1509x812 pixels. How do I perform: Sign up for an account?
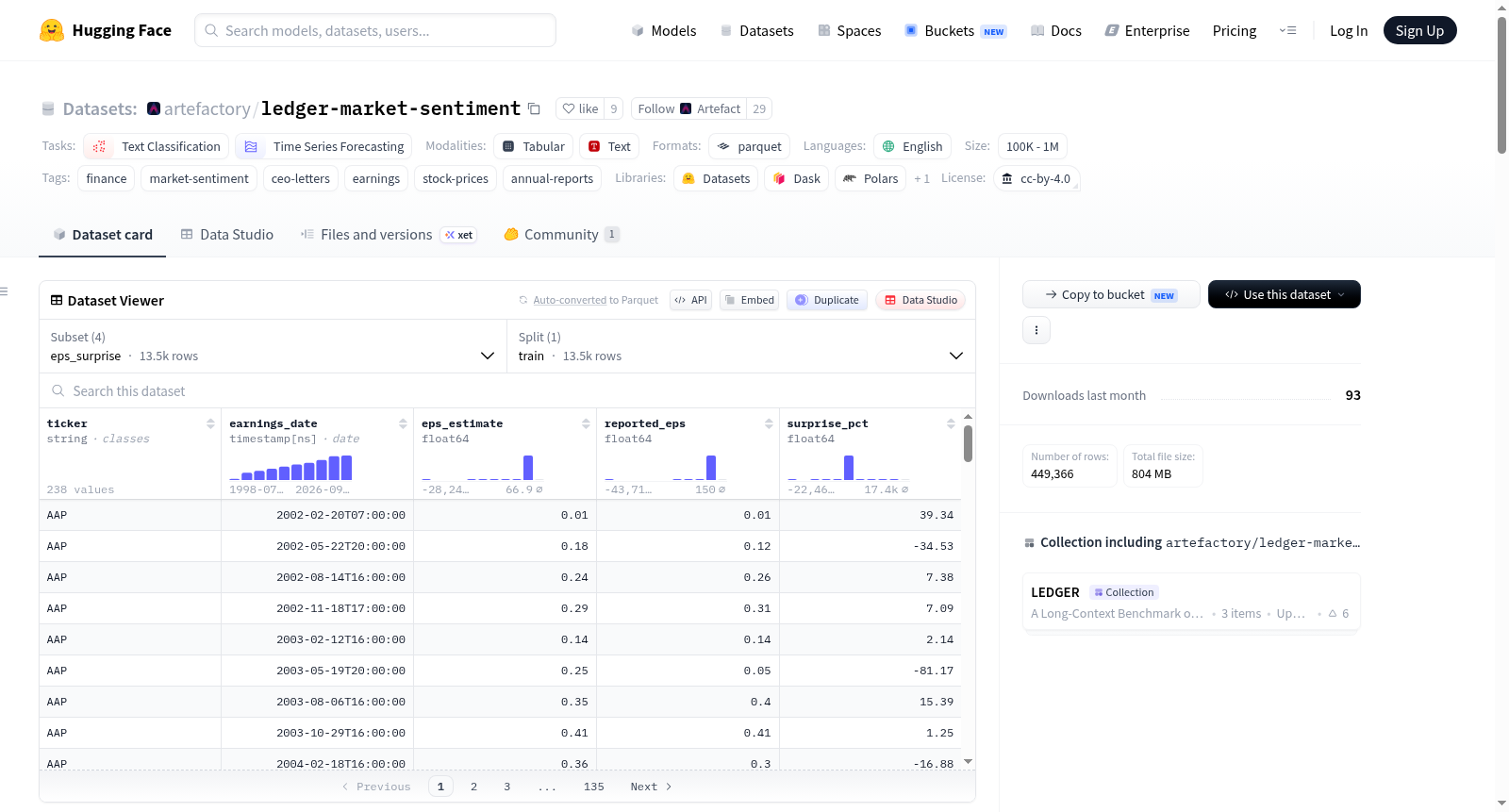pyautogui.click(x=1419, y=30)
